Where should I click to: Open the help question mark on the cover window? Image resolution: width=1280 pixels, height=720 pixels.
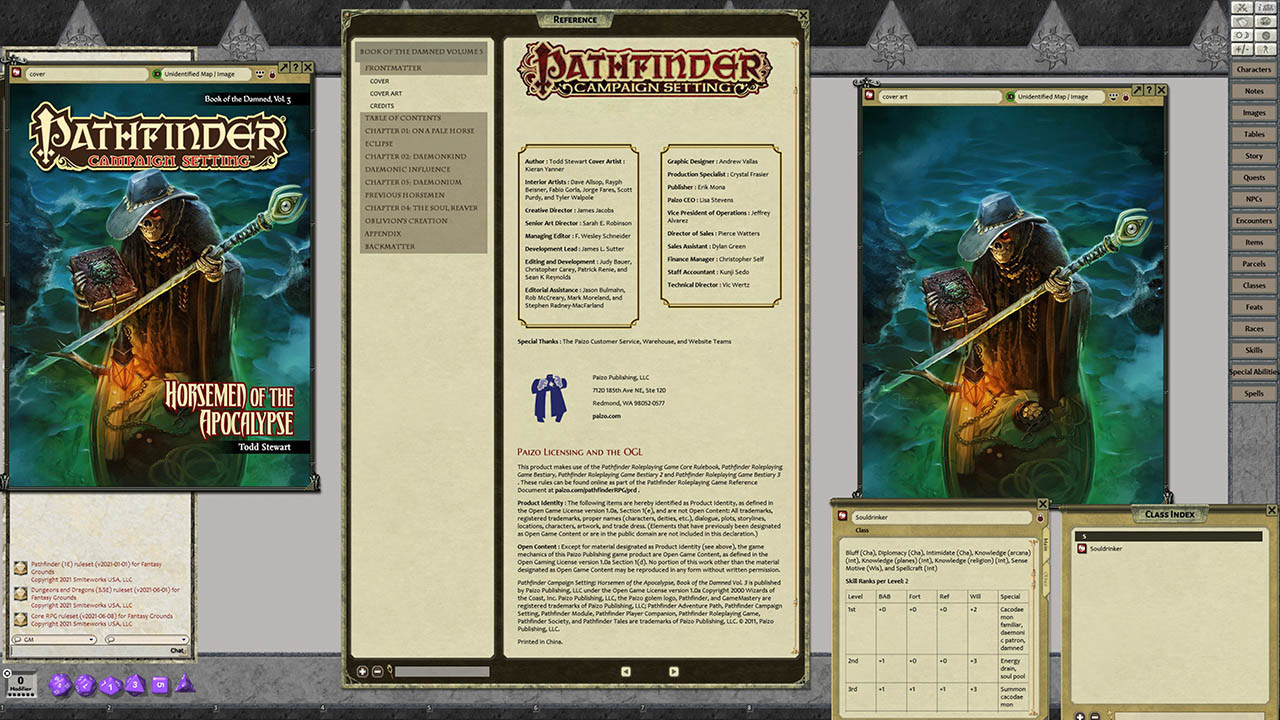tap(296, 67)
